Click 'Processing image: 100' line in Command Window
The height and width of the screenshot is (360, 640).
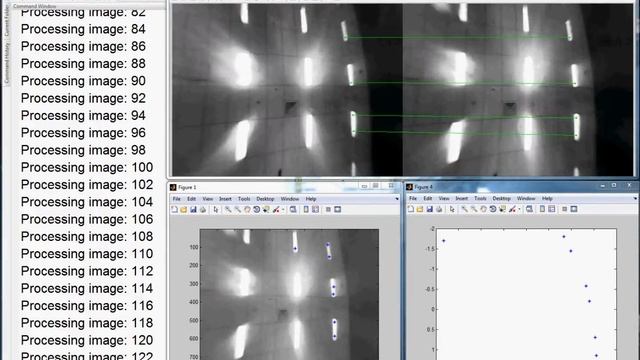87,167
